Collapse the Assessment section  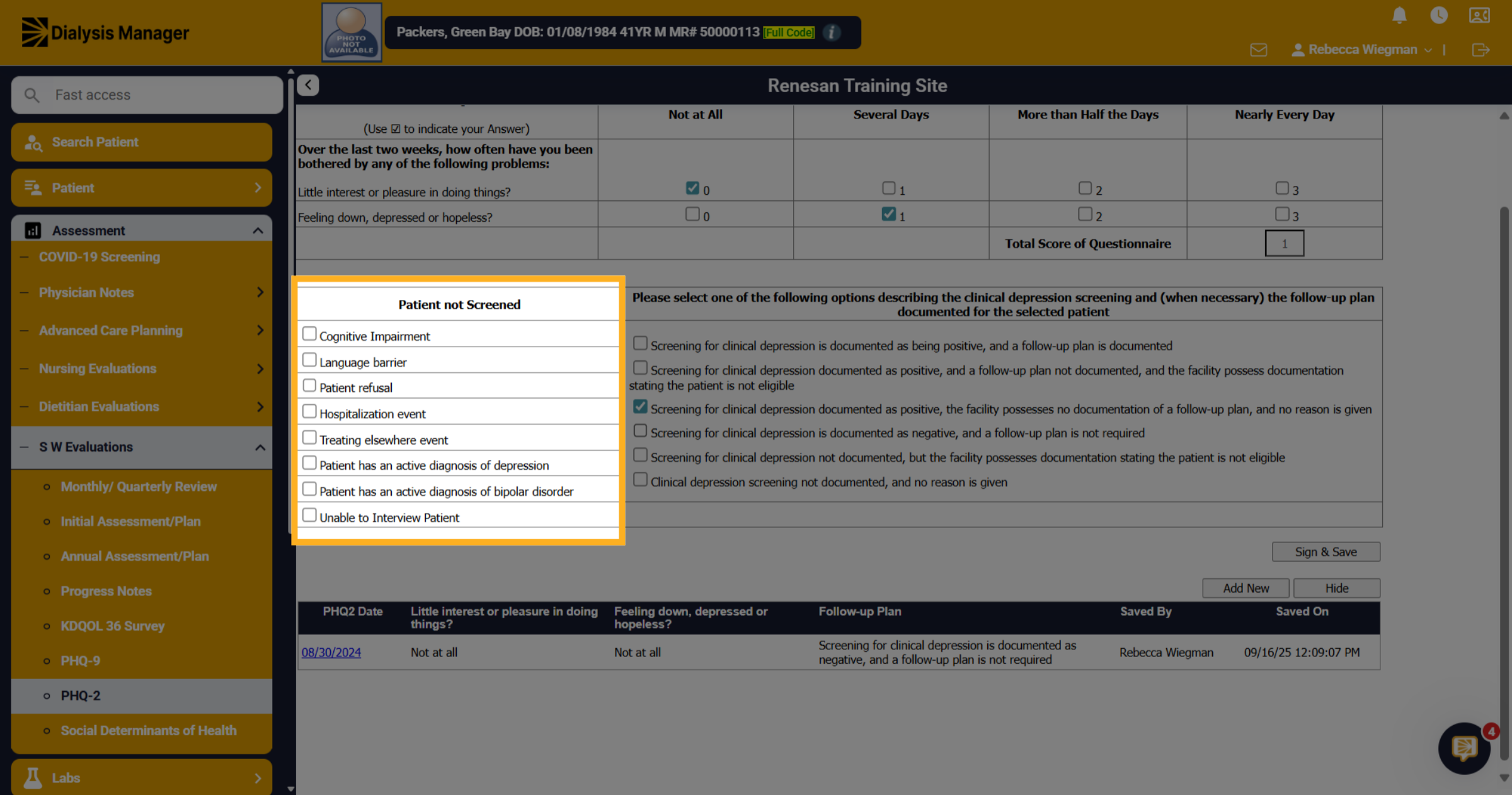tap(258, 231)
